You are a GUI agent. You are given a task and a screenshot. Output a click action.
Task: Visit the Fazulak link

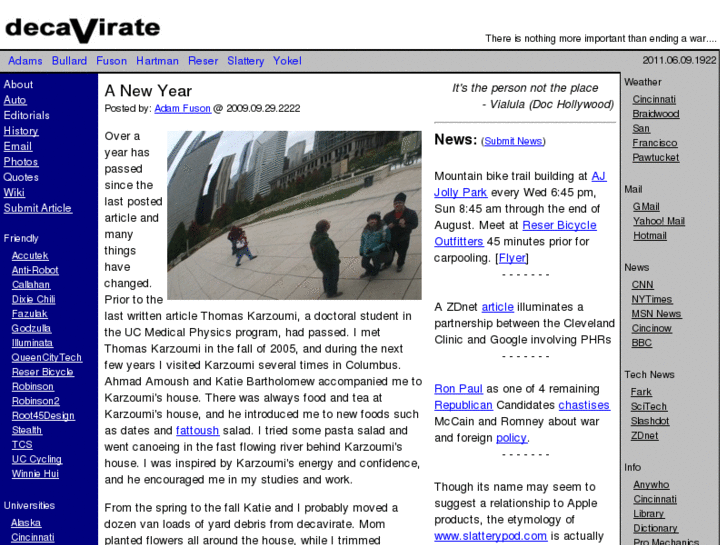[x=30, y=314]
